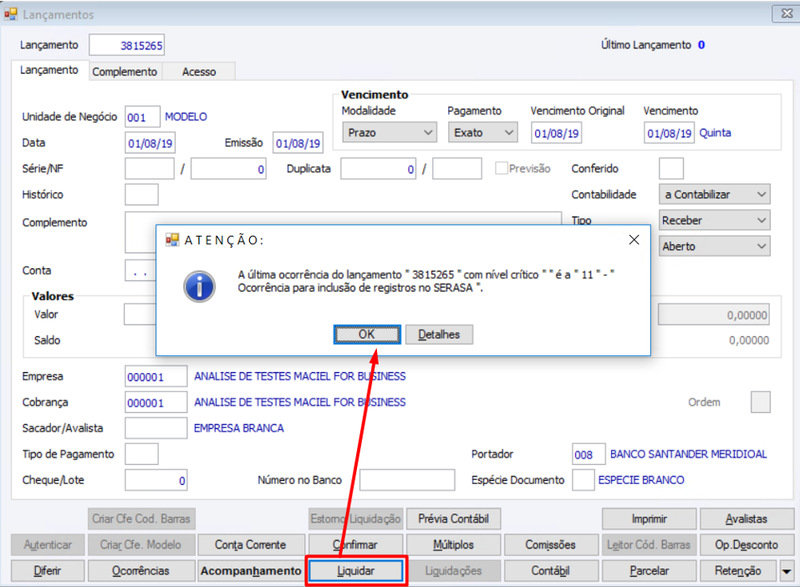800x587 pixels.
Task: Click the Cobrança code field 000001
Action: pos(156,403)
